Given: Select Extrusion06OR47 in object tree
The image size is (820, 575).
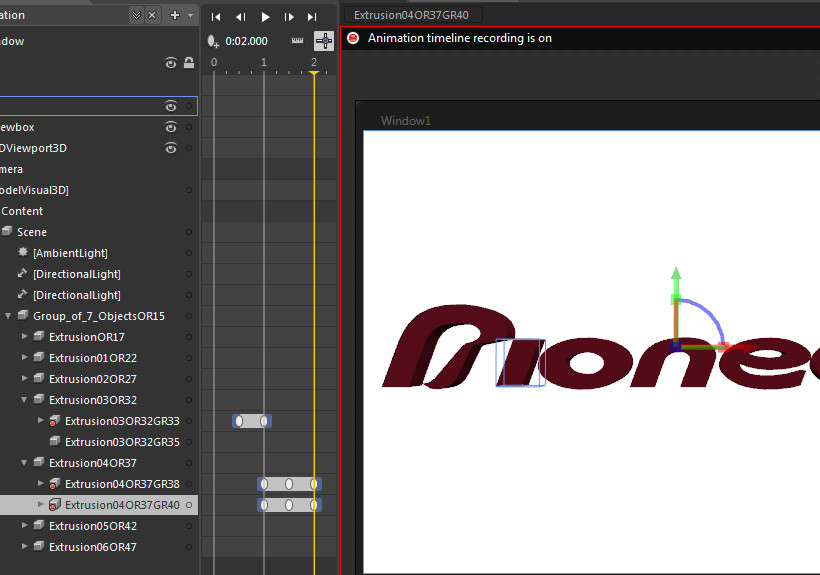Looking at the screenshot, I should (x=93, y=547).
